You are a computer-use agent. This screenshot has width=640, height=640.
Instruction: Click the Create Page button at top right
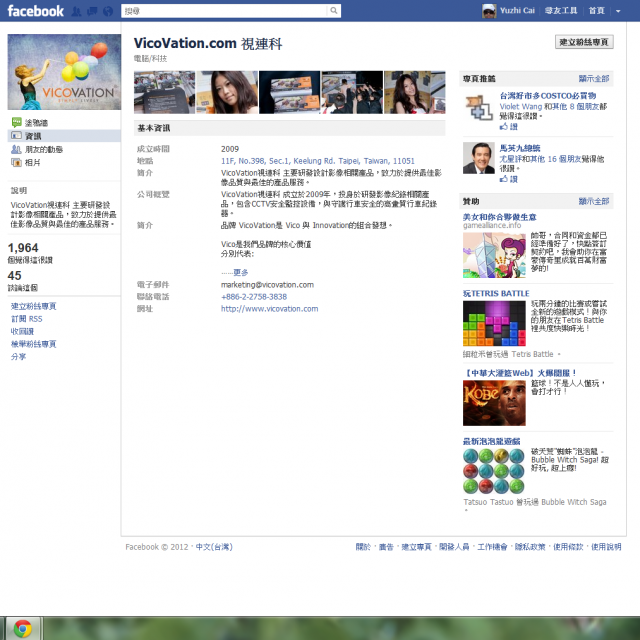click(584, 42)
